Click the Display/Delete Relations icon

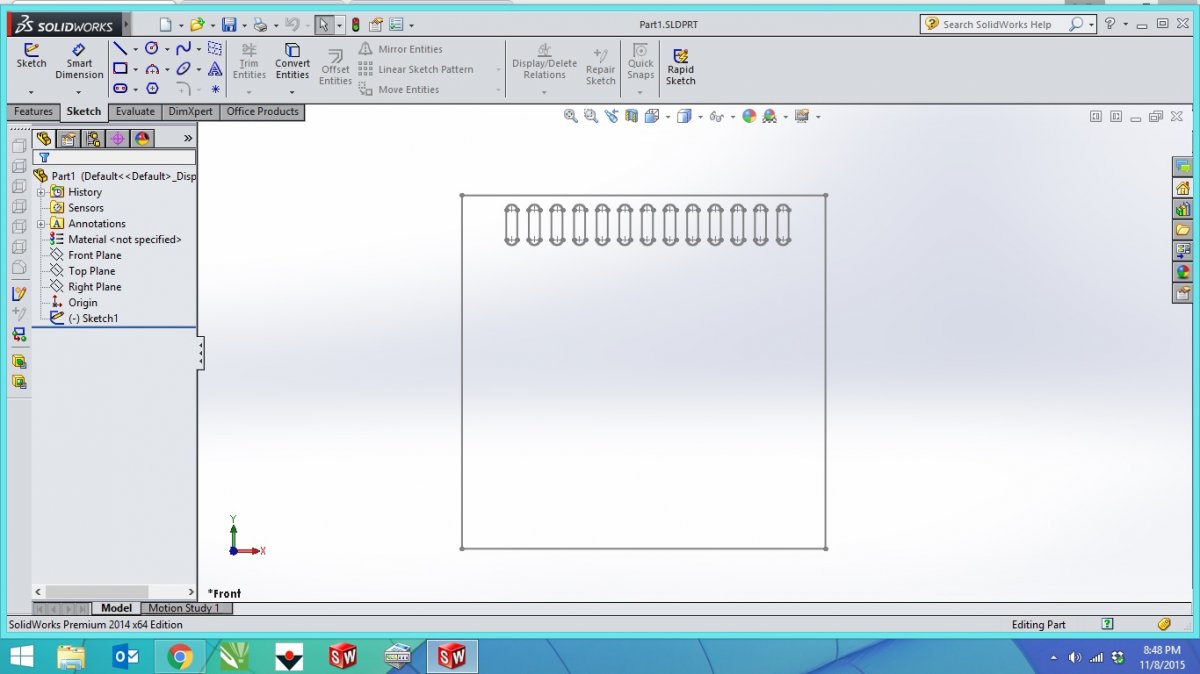click(x=544, y=62)
